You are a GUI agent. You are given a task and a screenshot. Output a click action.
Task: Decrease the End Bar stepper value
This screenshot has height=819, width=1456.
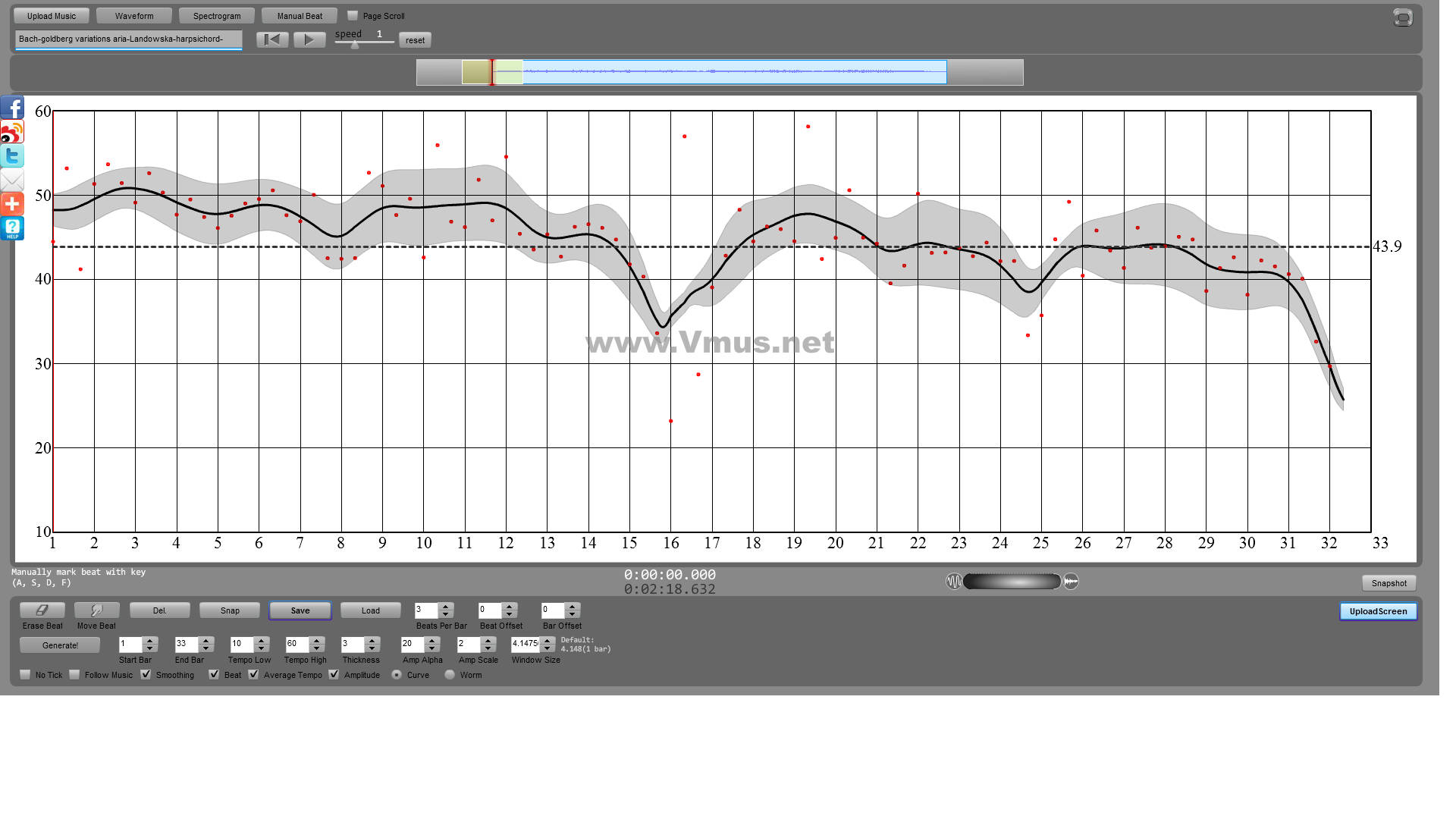point(206,649)
